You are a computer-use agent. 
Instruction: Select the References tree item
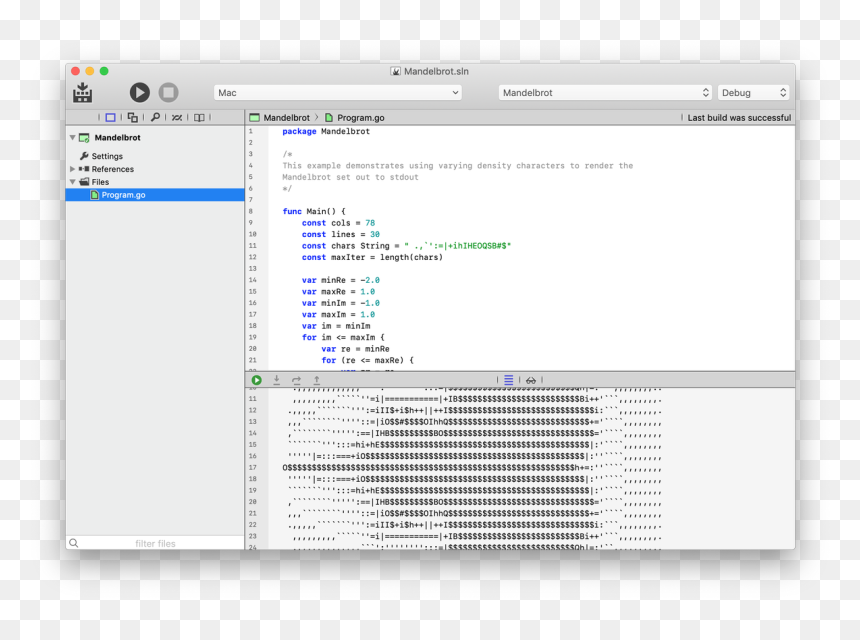[x=112, y=169]
